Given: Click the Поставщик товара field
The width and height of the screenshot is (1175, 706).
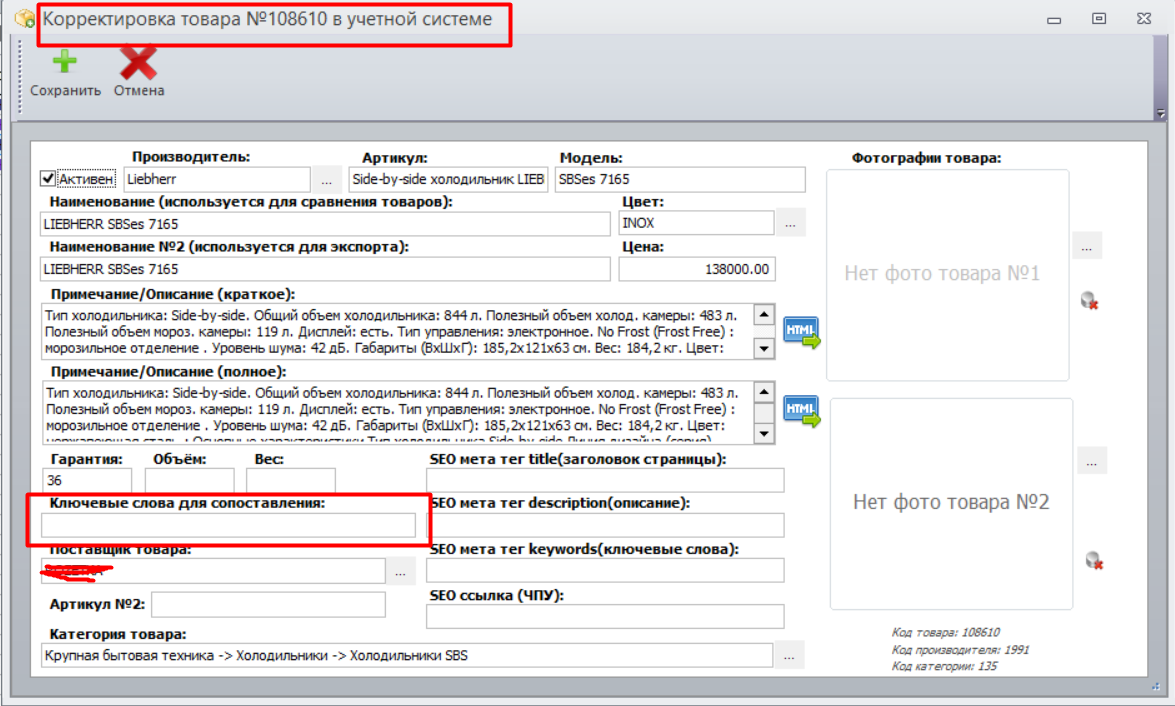Looking at the screenshot, I should [x=214, y=571].
